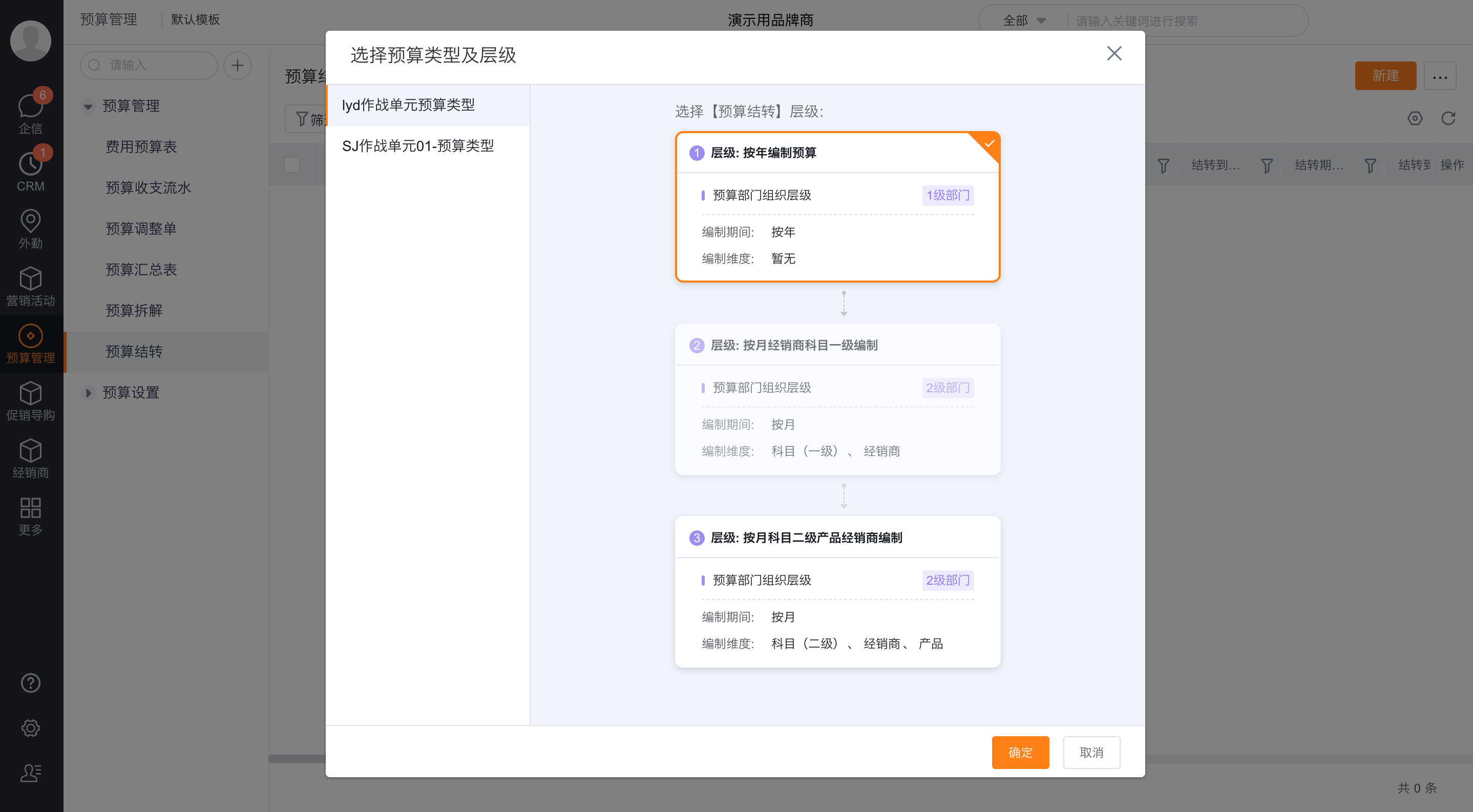The height and width of the screenshot is (812, 1473).
Task: Choose lyd作战单元预算类型 tab
Action: [428, 105]
